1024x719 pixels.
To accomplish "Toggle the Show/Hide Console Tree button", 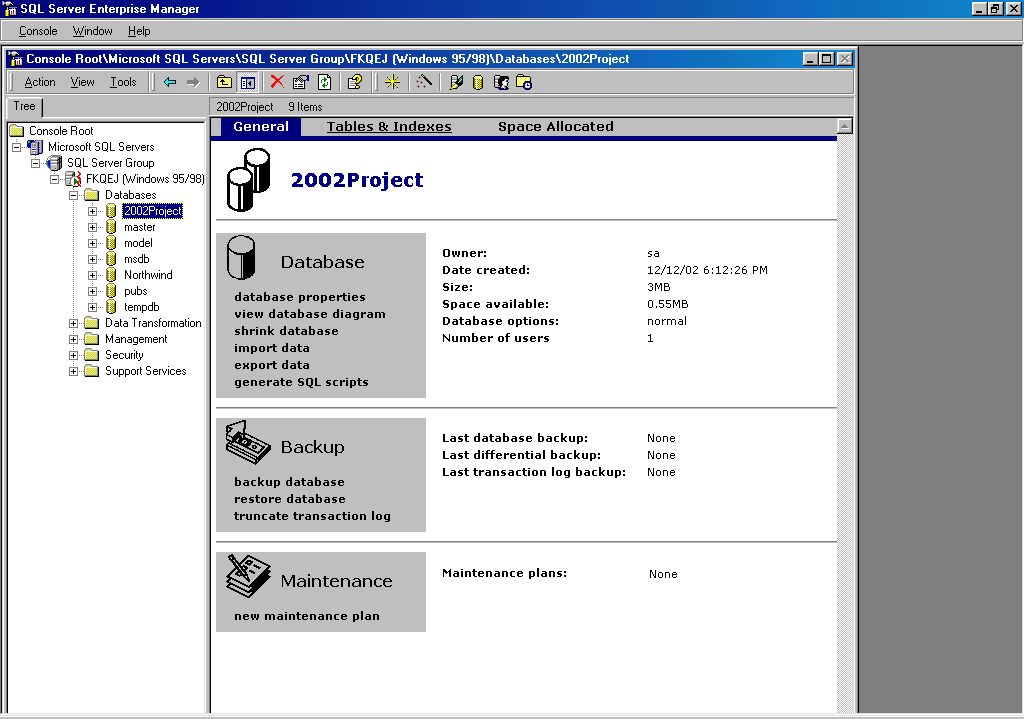I will 247,82.
